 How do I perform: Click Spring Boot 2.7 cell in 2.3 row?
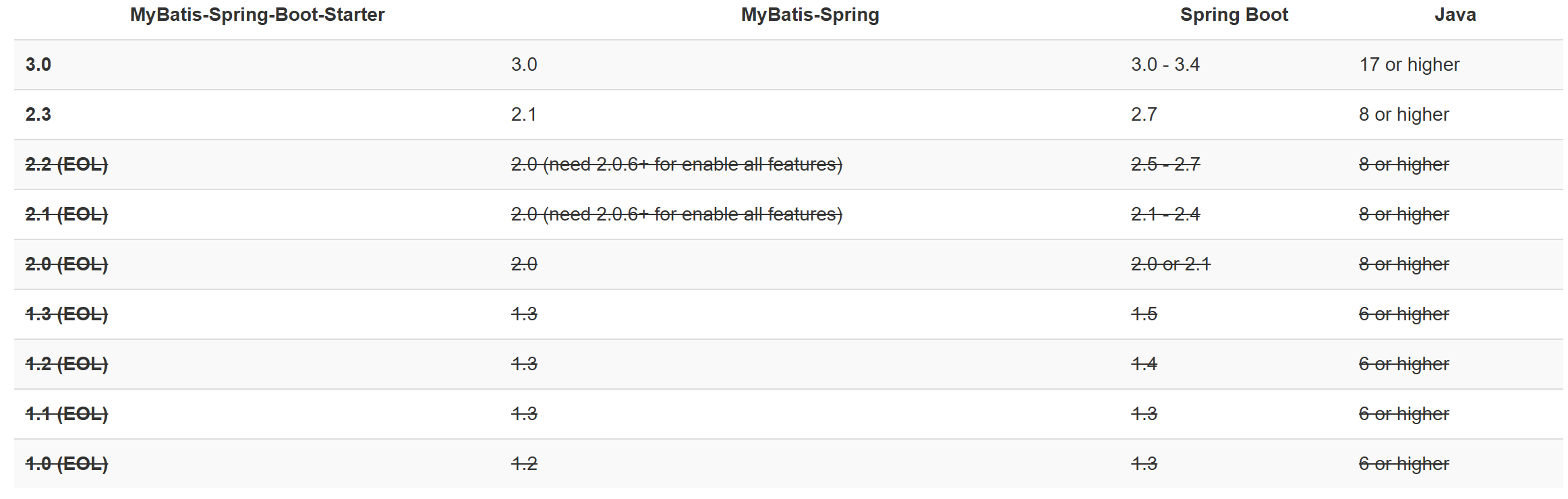coord(1144,115)
